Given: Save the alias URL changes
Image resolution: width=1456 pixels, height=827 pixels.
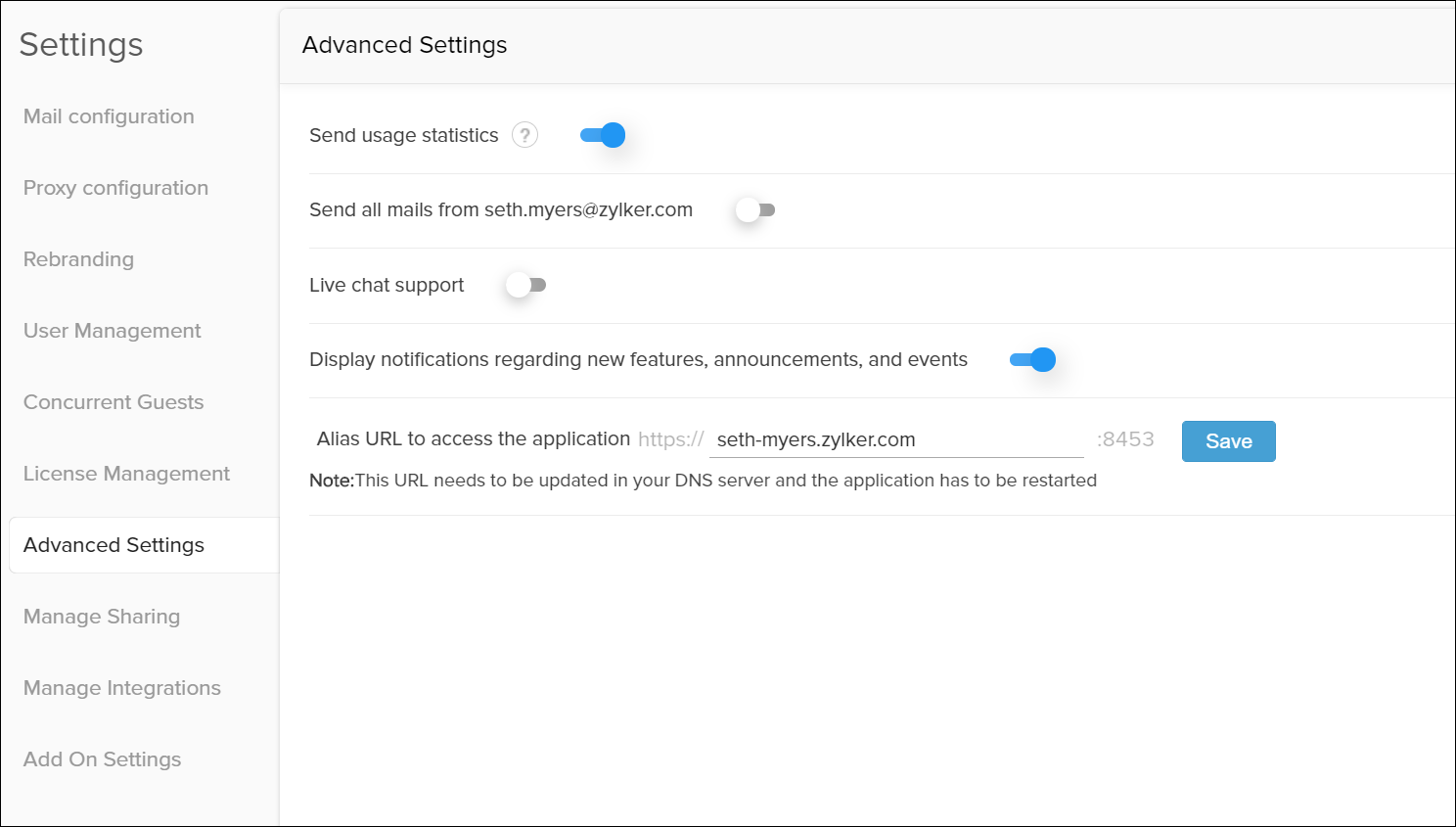Looking at the screenshot, I should [1228, 440].
